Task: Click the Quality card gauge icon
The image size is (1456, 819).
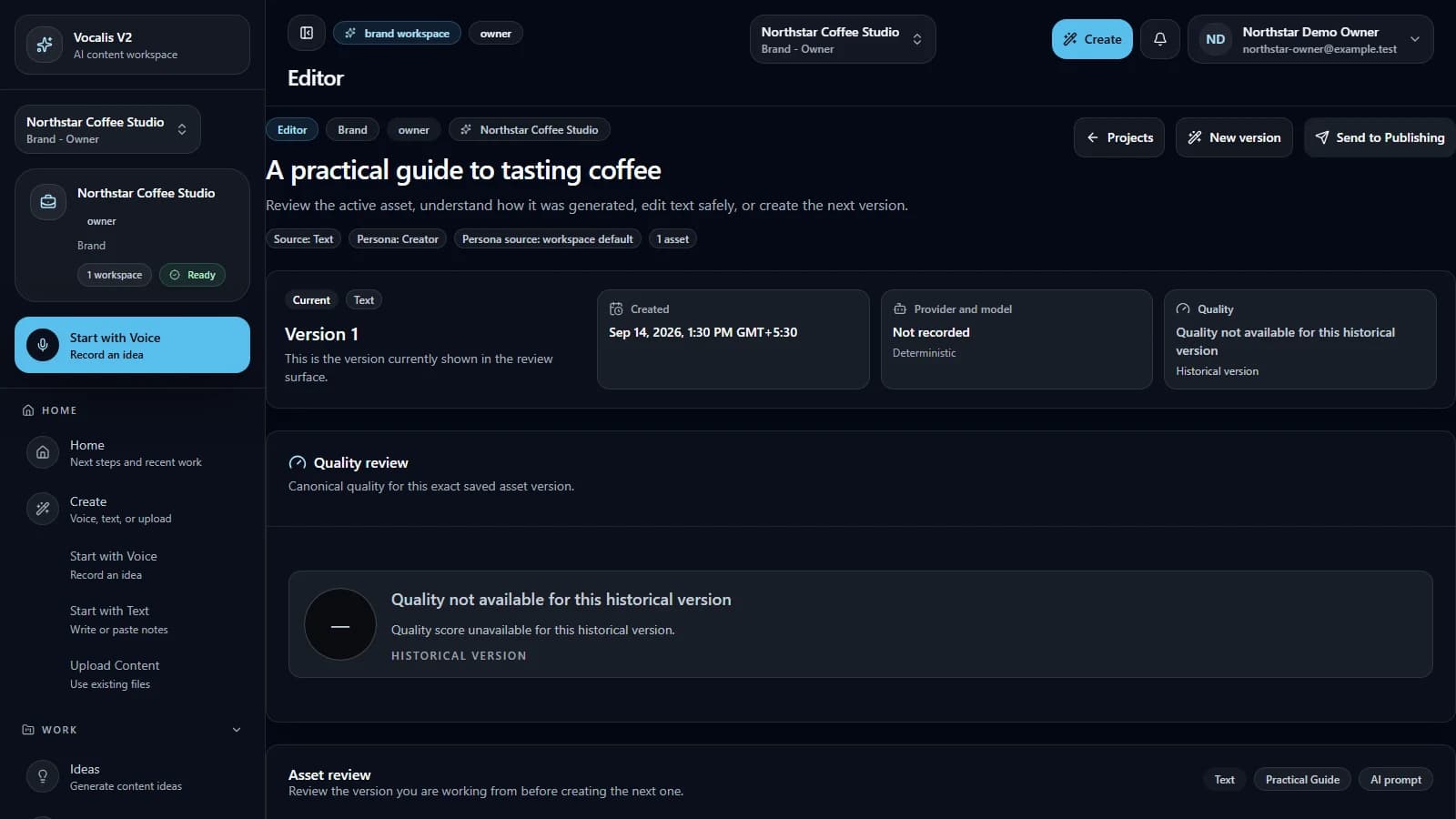Action: coord(1183,308)
